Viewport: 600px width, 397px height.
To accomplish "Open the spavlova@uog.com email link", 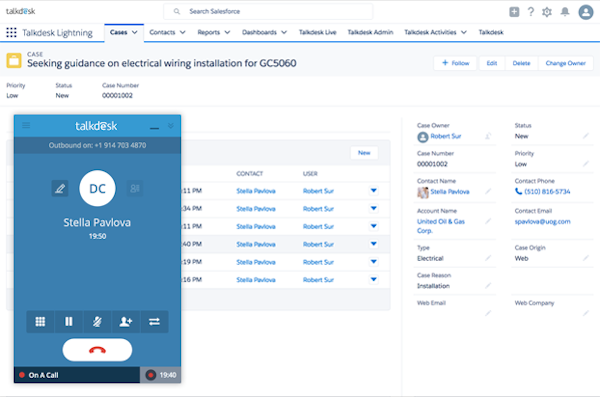I will click(542, 222).
